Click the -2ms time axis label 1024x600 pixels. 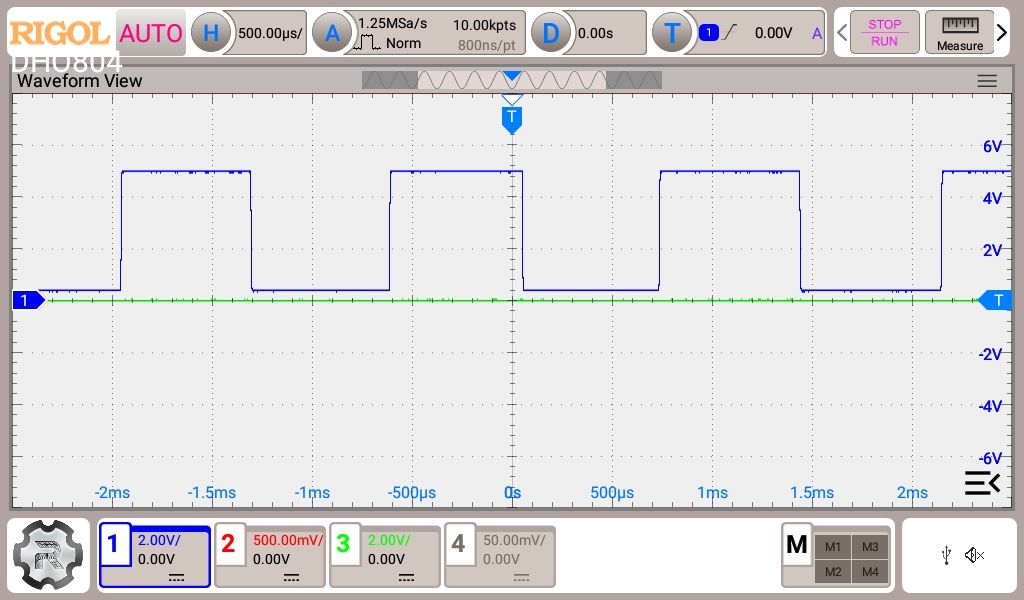[112, 492]
